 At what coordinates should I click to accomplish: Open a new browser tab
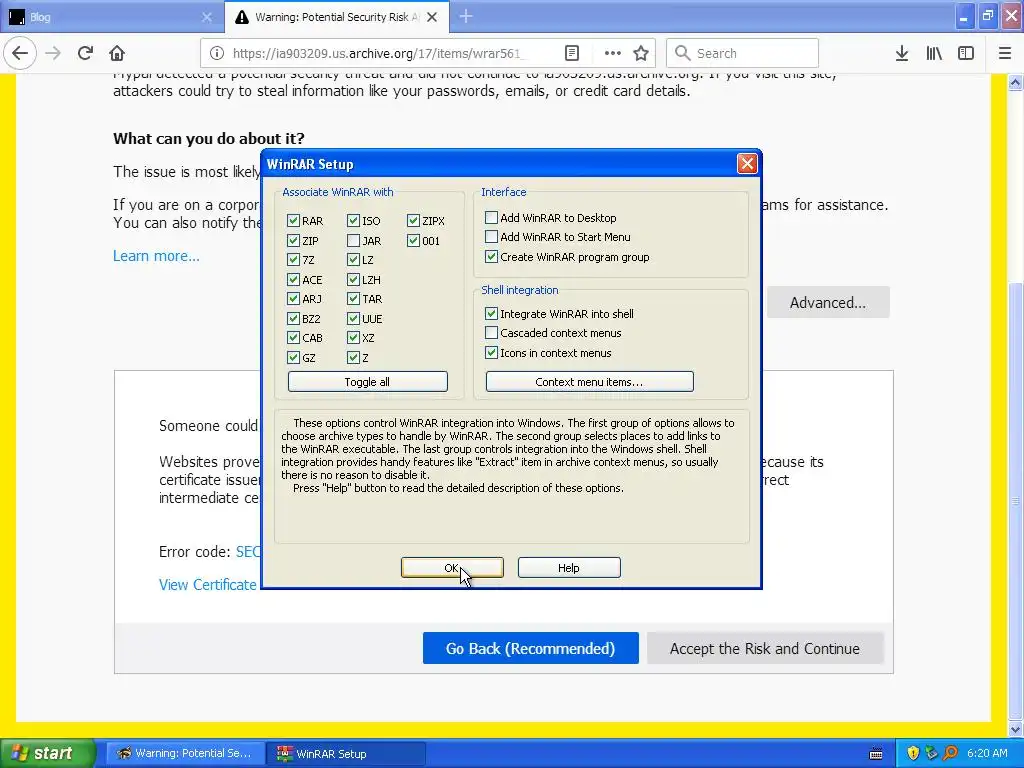point(466,16)
